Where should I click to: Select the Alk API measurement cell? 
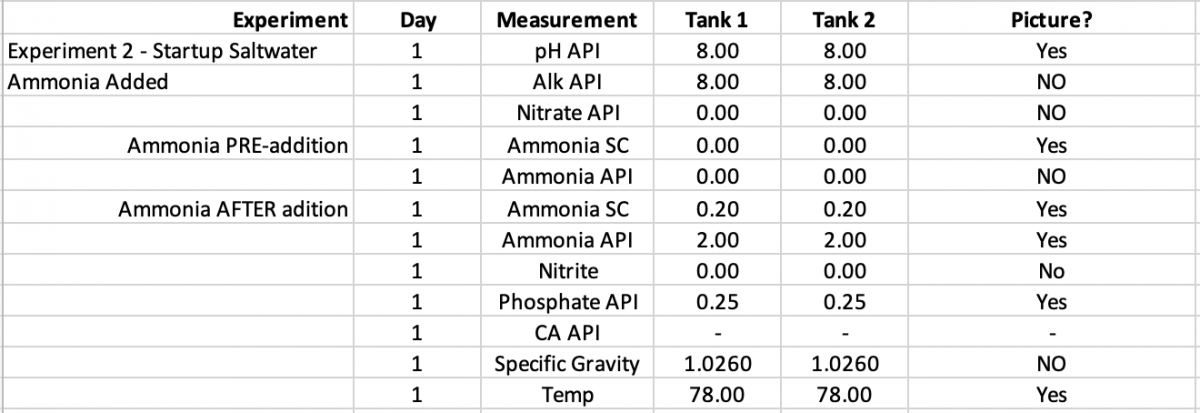(x=566, y=82)
